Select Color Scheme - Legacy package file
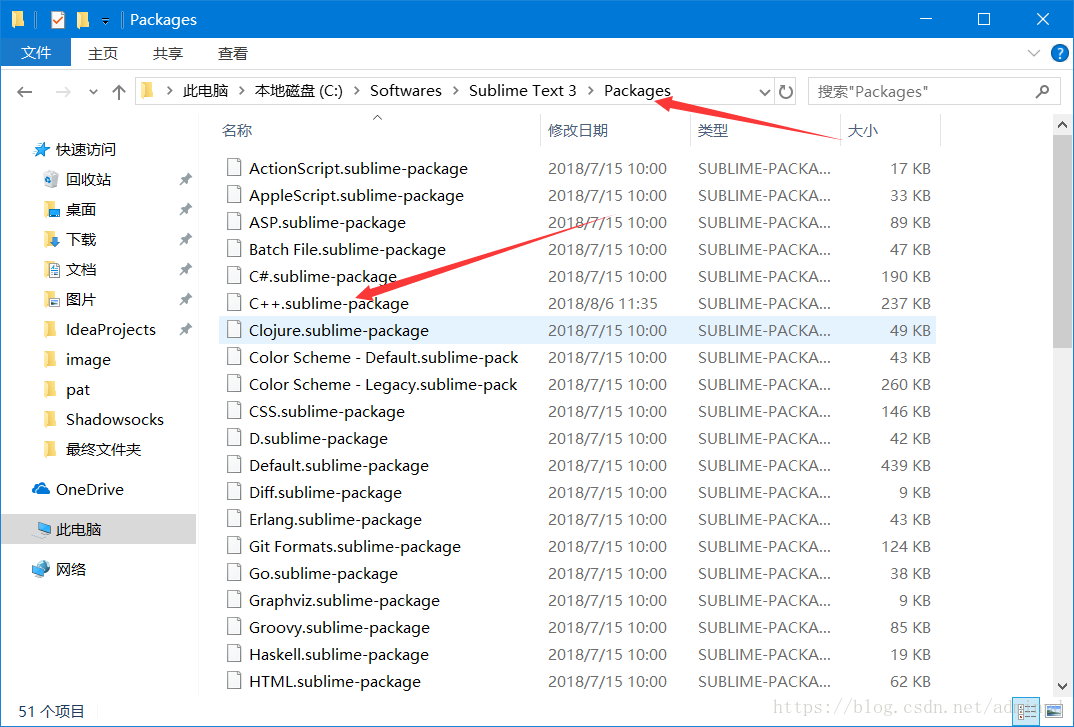1074x727 pixels. pyautogui.click(x=383, y=384)
